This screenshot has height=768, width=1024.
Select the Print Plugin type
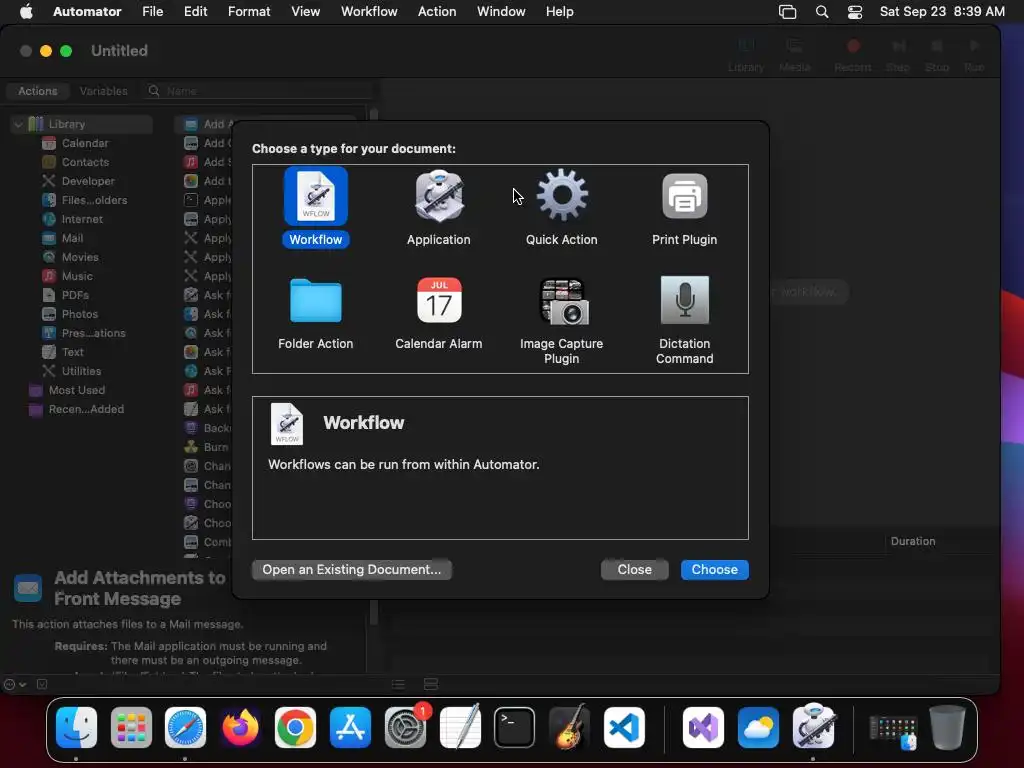click(684, 207)
